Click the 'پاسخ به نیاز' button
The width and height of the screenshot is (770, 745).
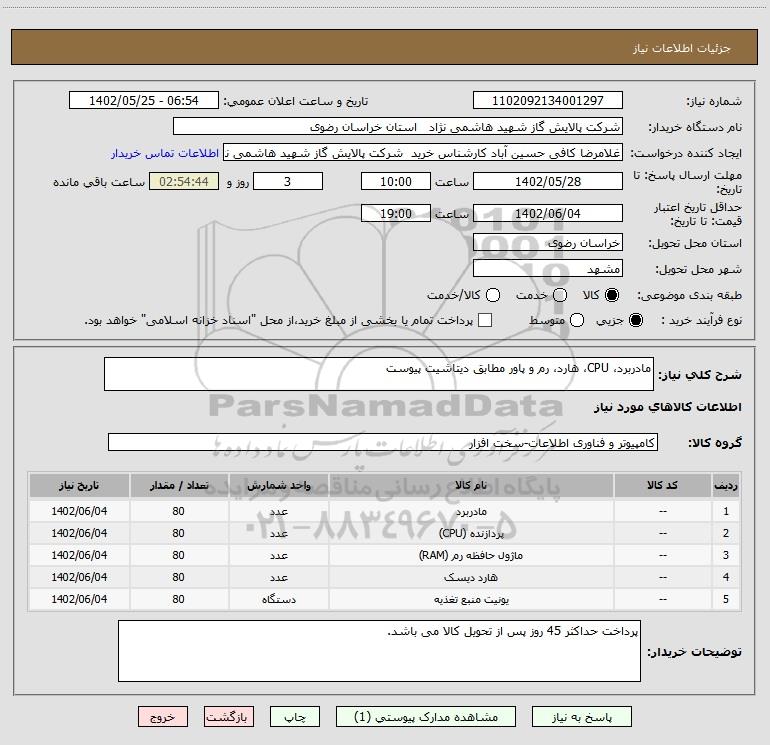coord(584,717)
